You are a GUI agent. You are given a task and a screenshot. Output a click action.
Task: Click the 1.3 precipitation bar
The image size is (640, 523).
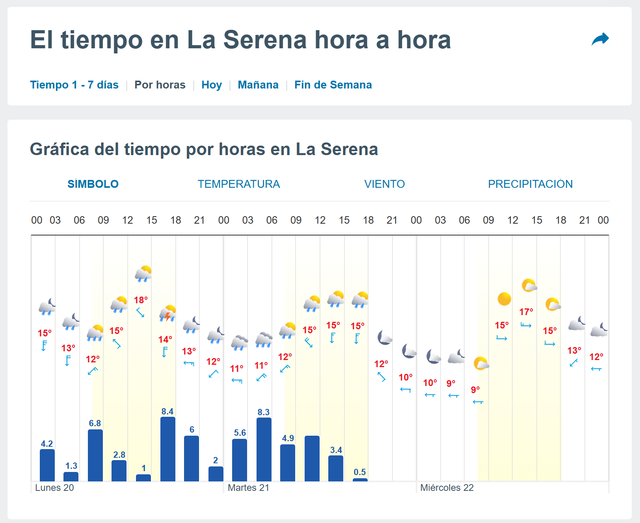coord(71,476)
